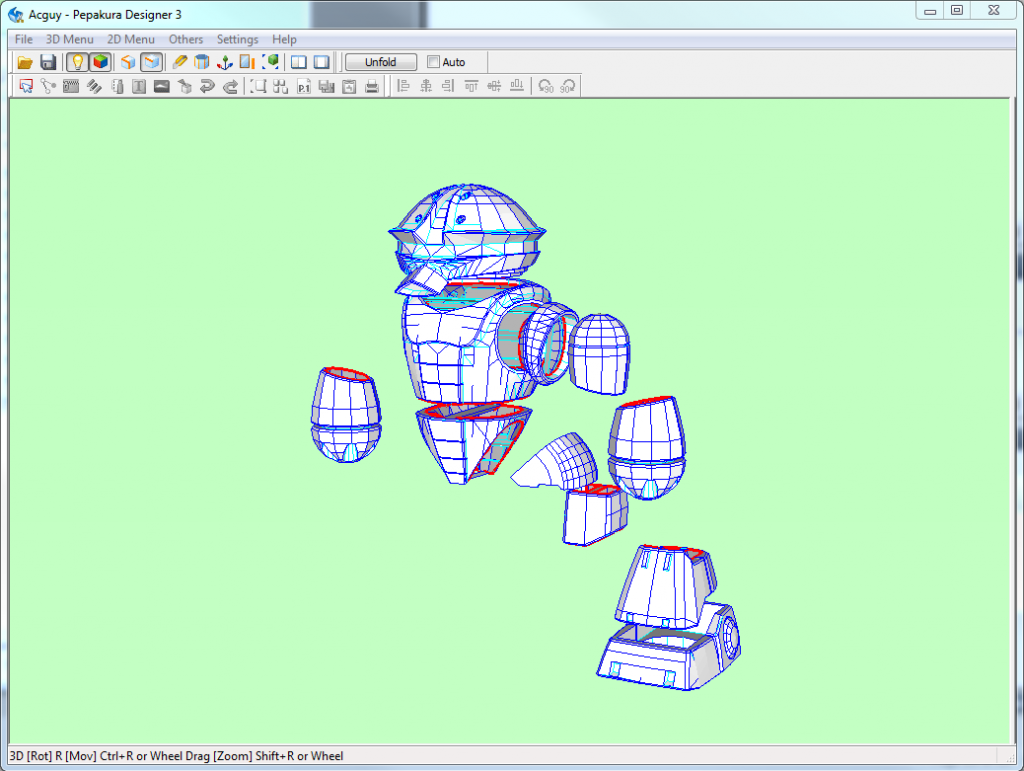
Task: Open a file with the folder icon
Action: point(25,62)
